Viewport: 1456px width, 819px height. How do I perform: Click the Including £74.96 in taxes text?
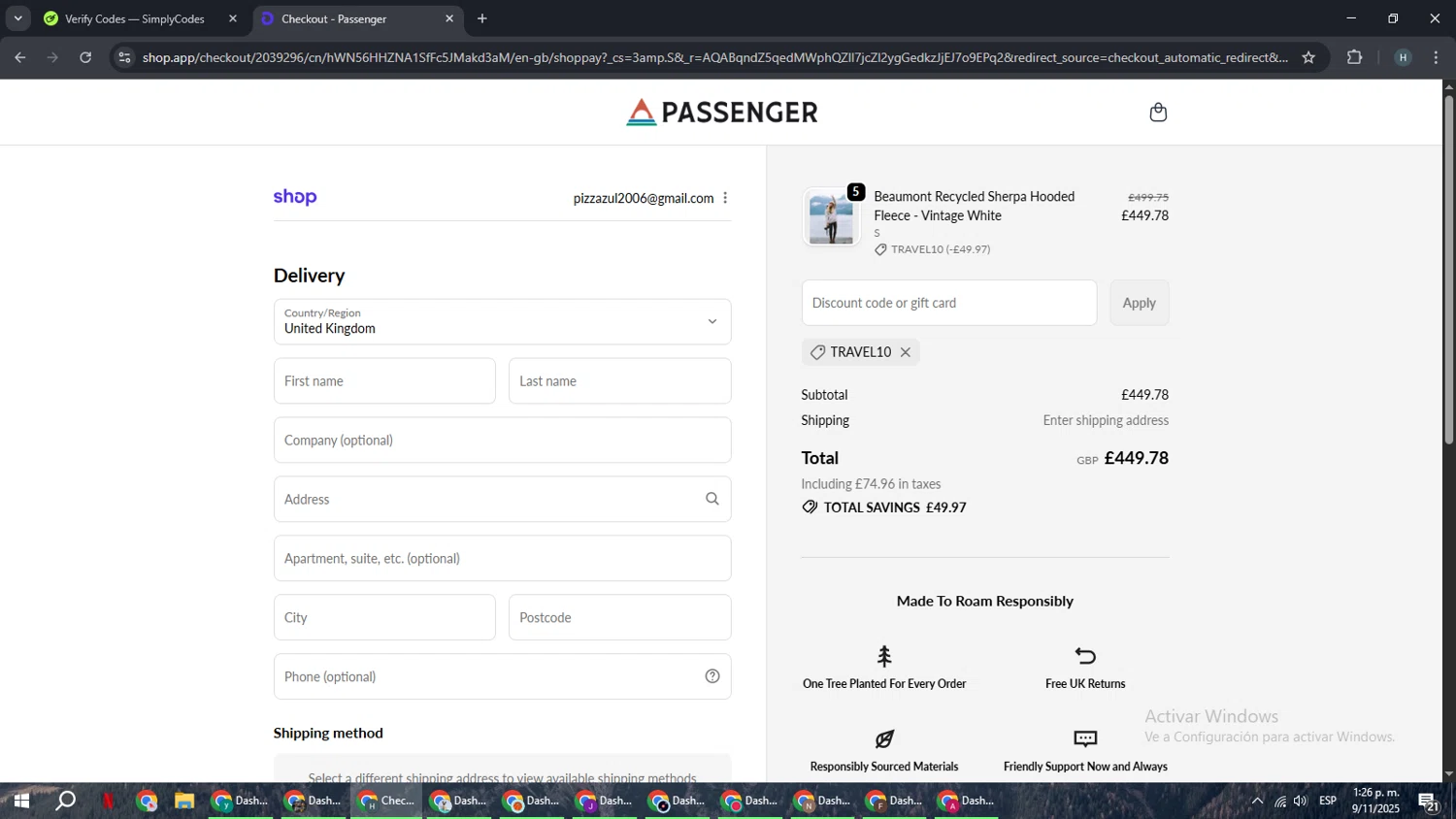click(x=871, y=484)
